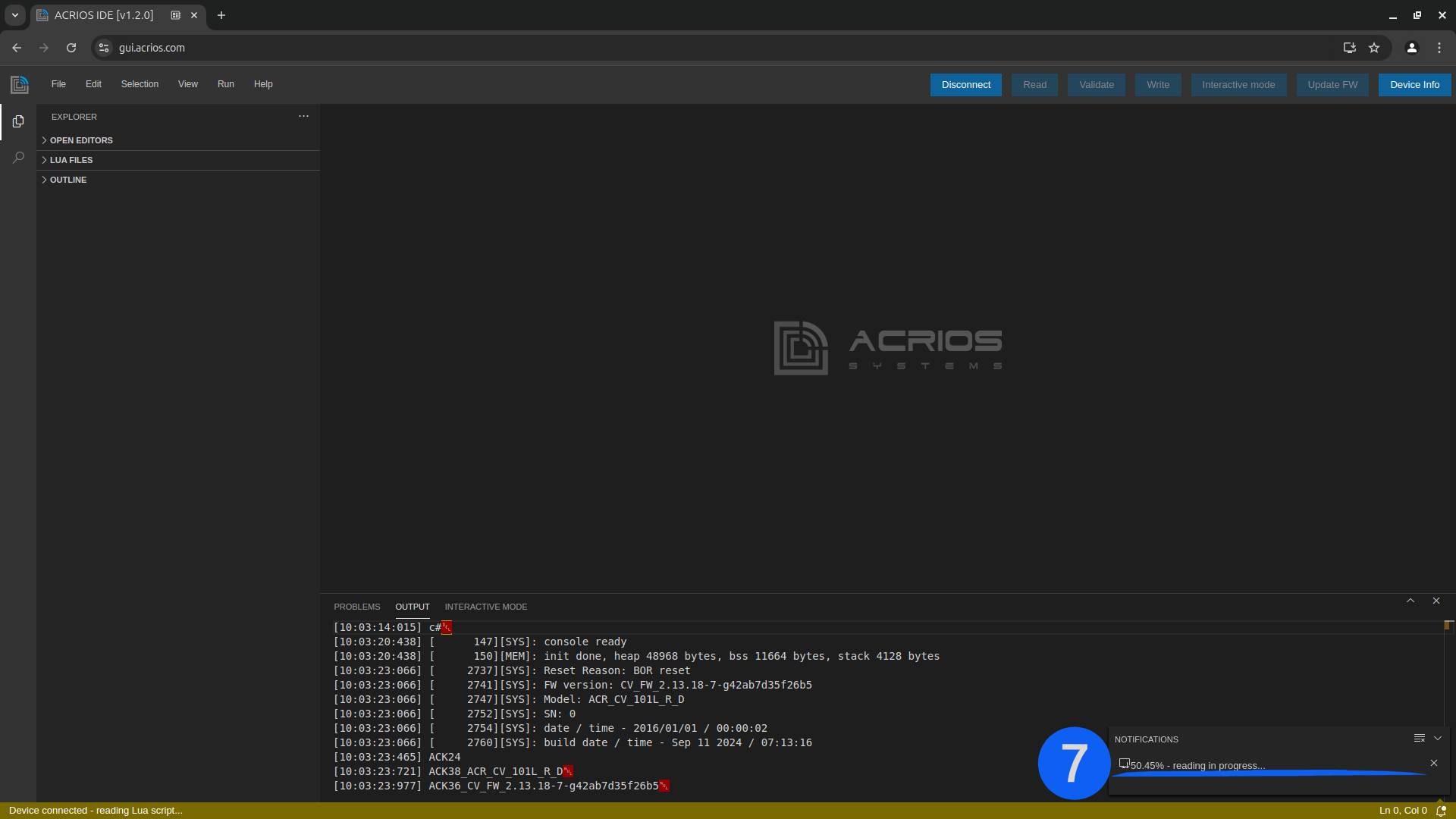The height and width of the screenshot is (819, 1456).
Task: Open the Help menu
Action: click(262, 84)
